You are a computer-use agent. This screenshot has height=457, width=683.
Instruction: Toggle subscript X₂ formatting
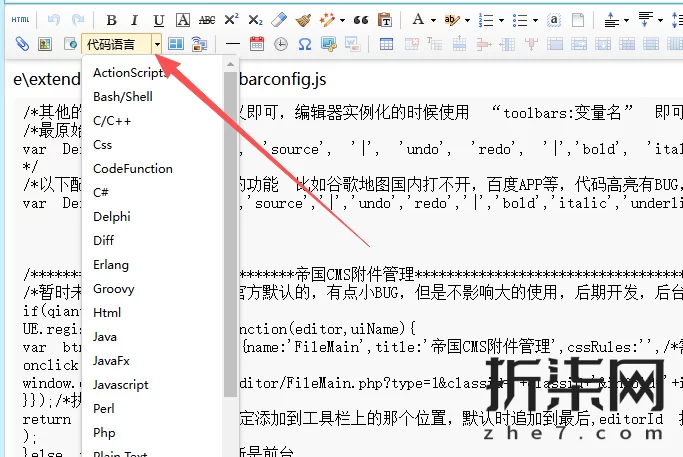point(255,20)
